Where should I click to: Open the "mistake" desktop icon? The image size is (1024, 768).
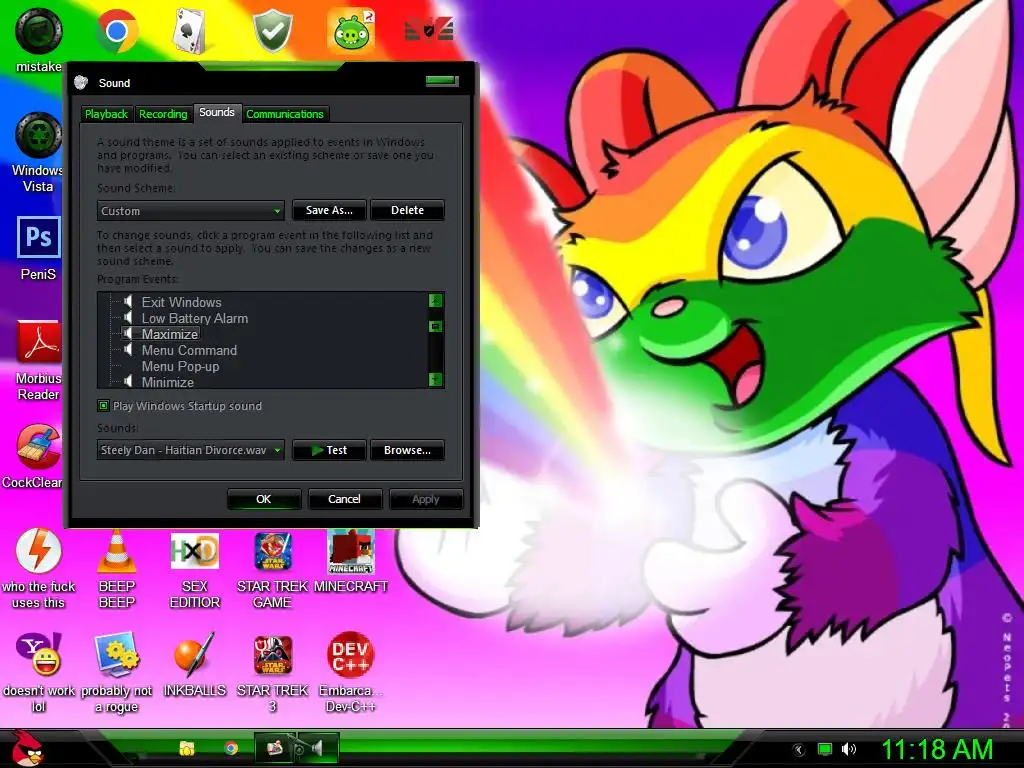[39, 39]
